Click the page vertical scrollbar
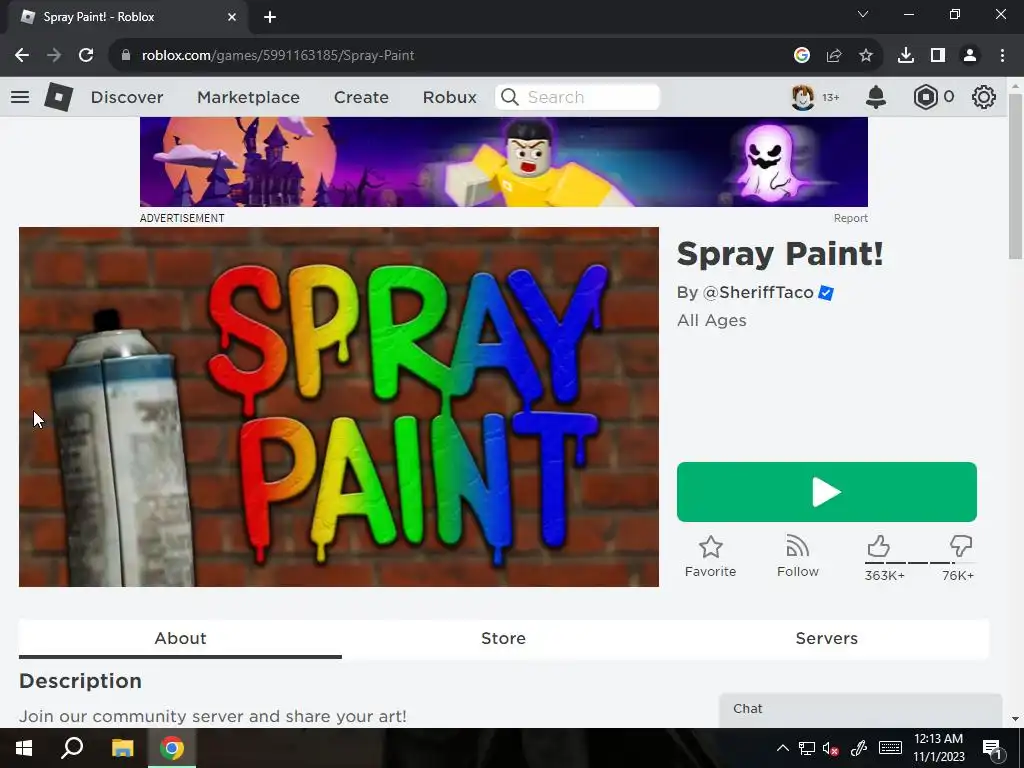The height and width of the screenshot is (768, 1024). [x=1016, y=176]
